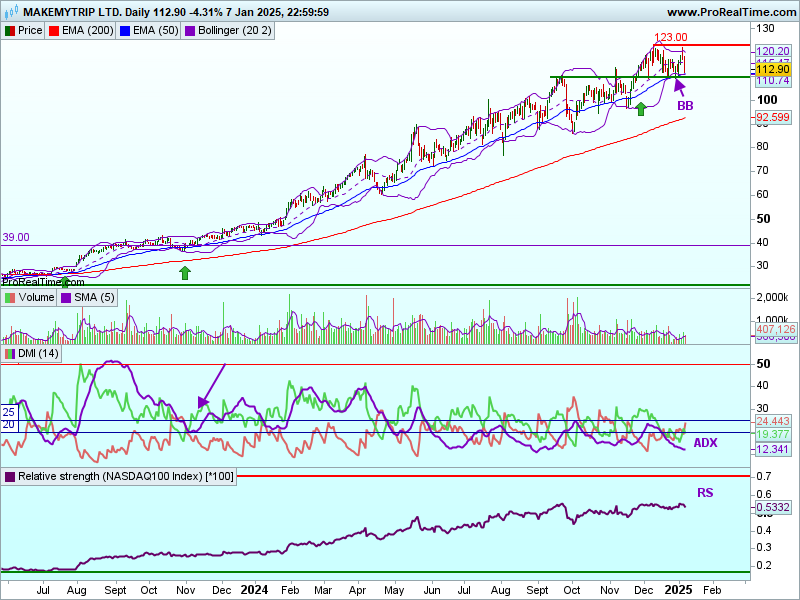Screen dimensions: 800x600
Task: Click the 123.00 resistance price label
Action: 671,37
